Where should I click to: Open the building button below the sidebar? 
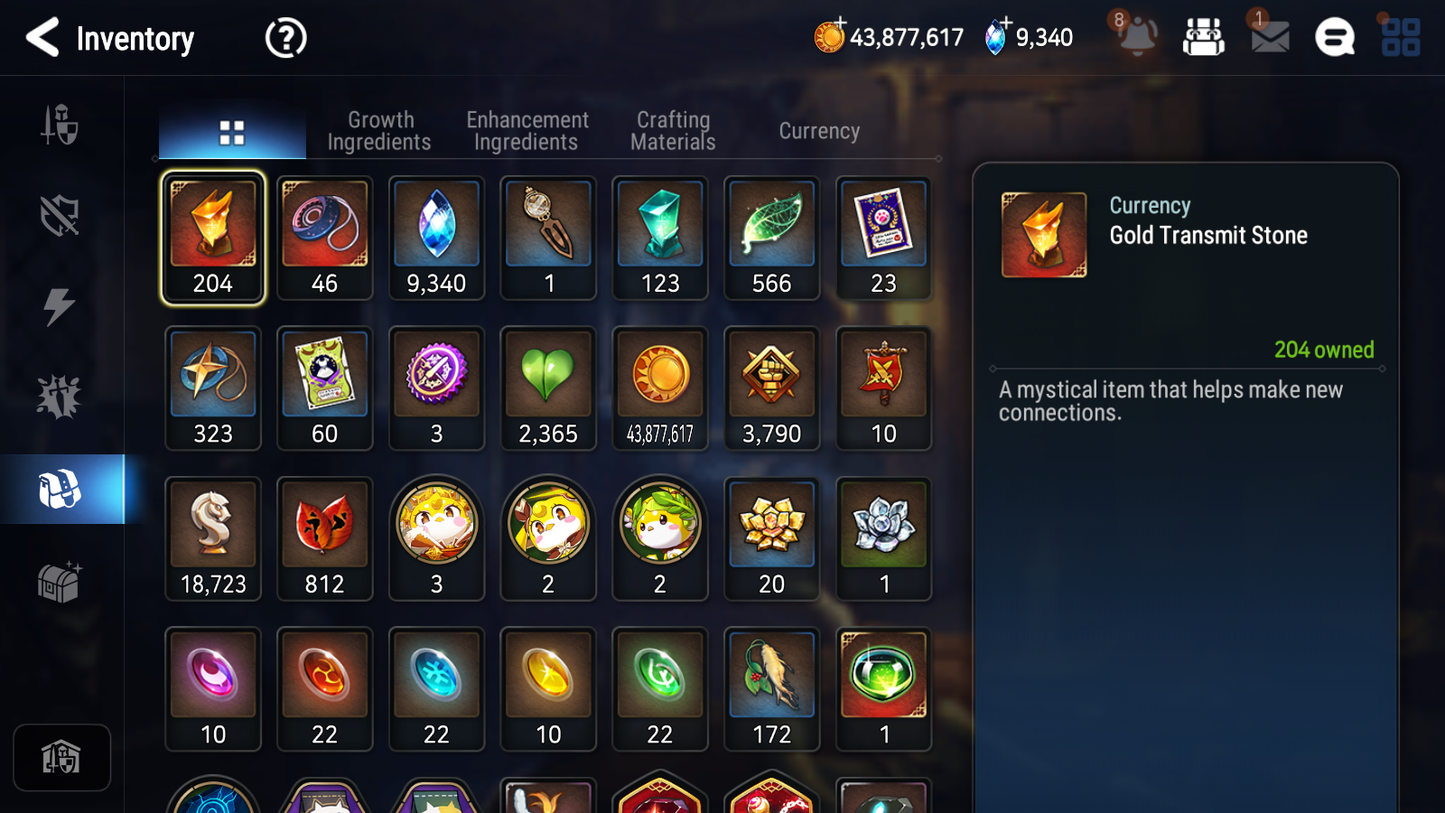tap(62, 758)
